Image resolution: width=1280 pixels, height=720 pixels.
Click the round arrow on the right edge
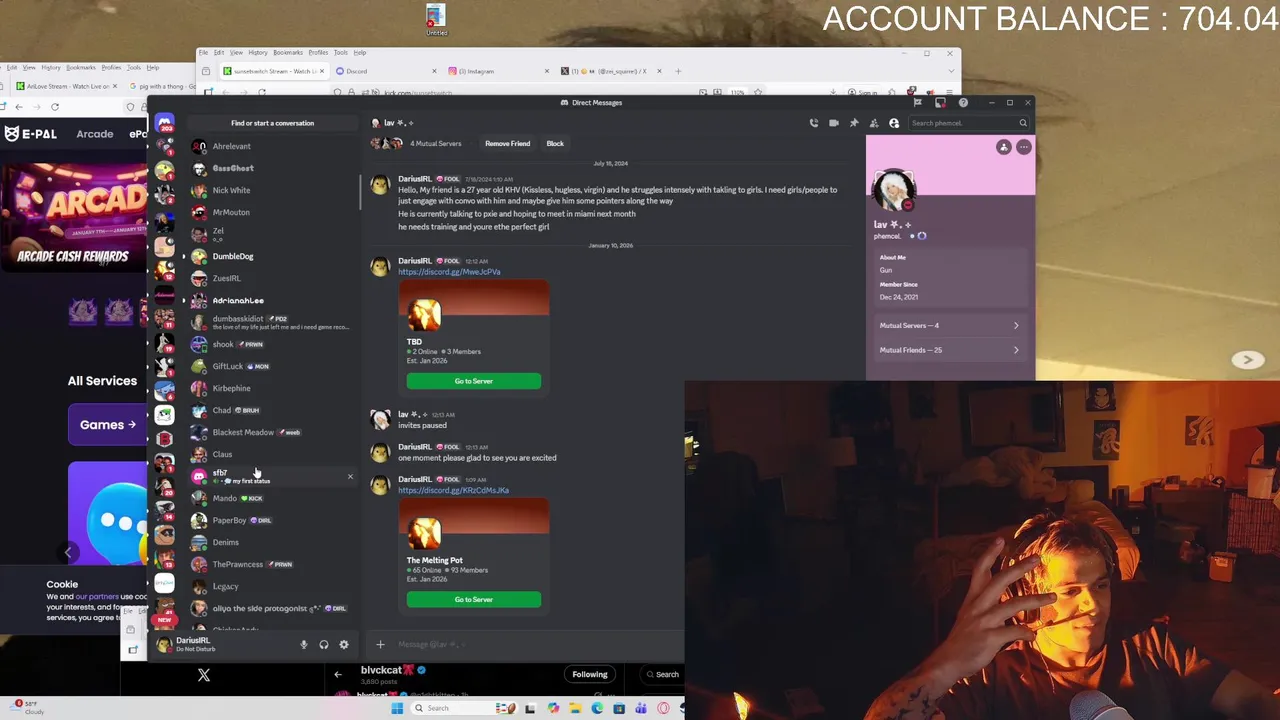(1247, 360)
